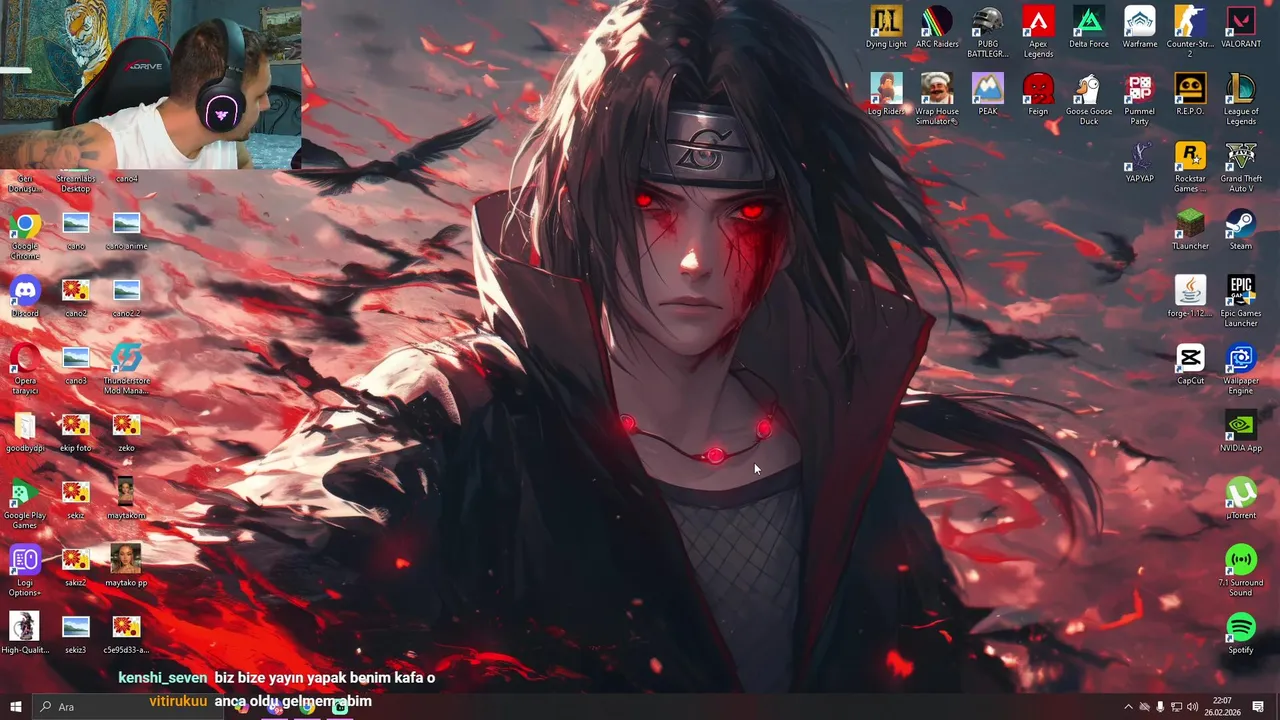Launch ARC Raiders from the desktop

coord(937,28)
